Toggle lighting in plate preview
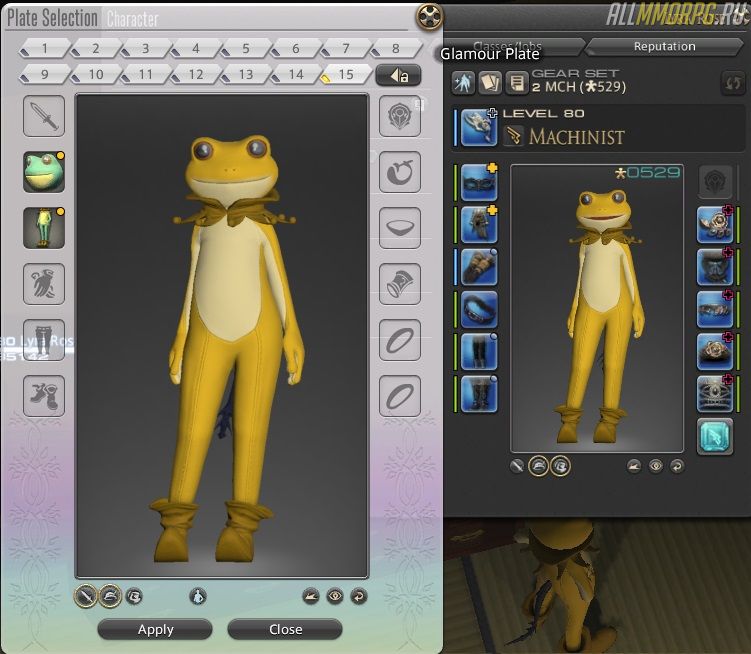Viewport: 751px width, 654px height. click(x=311, y=597)
